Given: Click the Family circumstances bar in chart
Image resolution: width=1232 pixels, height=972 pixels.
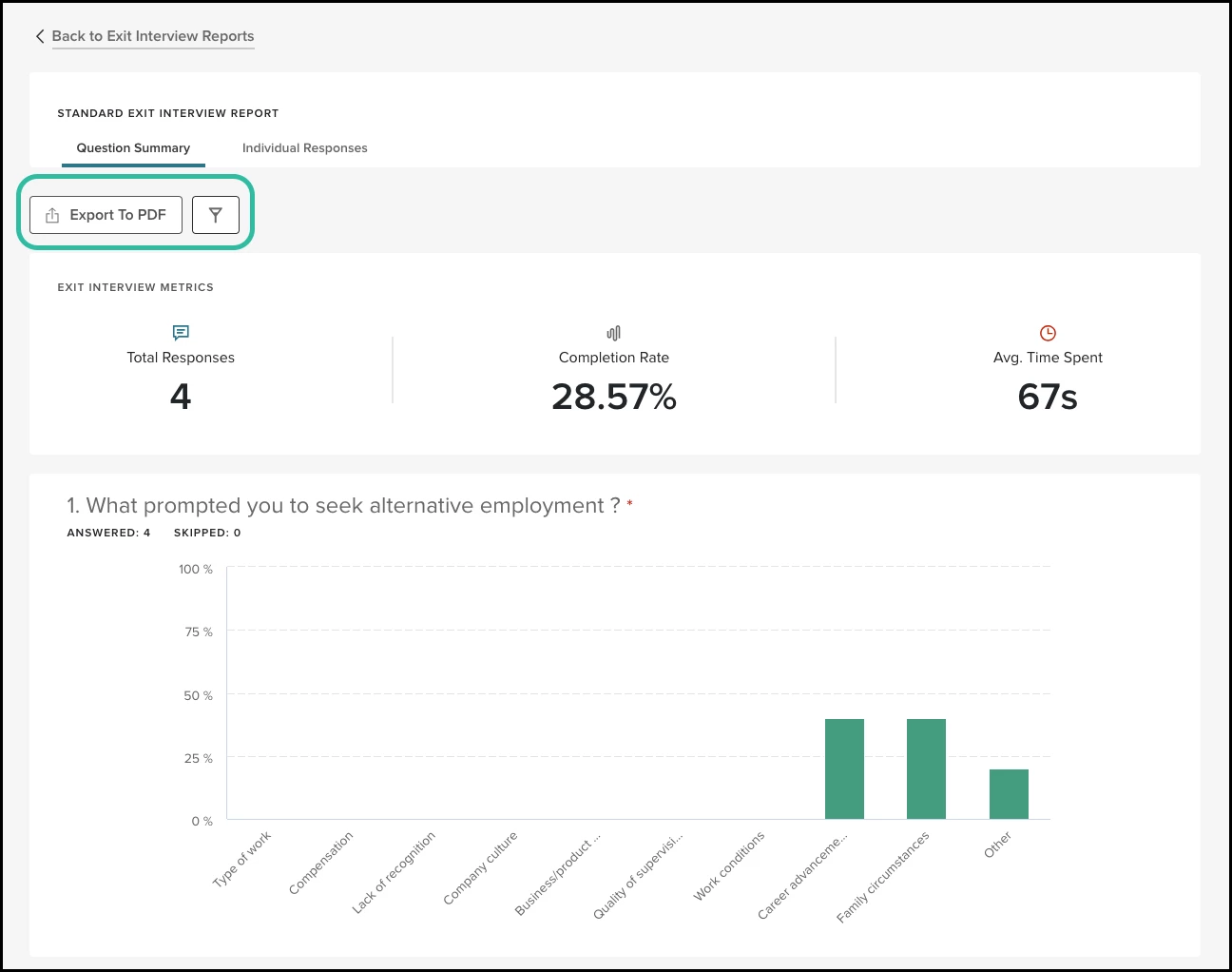Looking at the screenshot, I should point(926,768).
